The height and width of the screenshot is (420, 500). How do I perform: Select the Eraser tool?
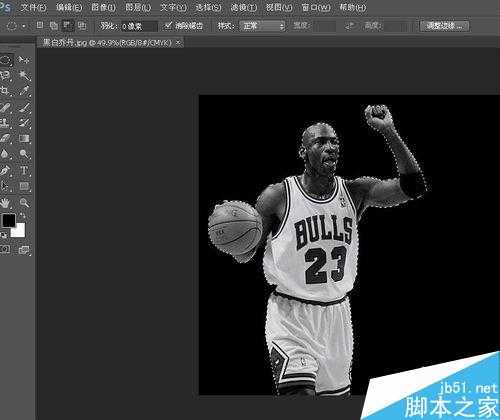pos(5,138)
